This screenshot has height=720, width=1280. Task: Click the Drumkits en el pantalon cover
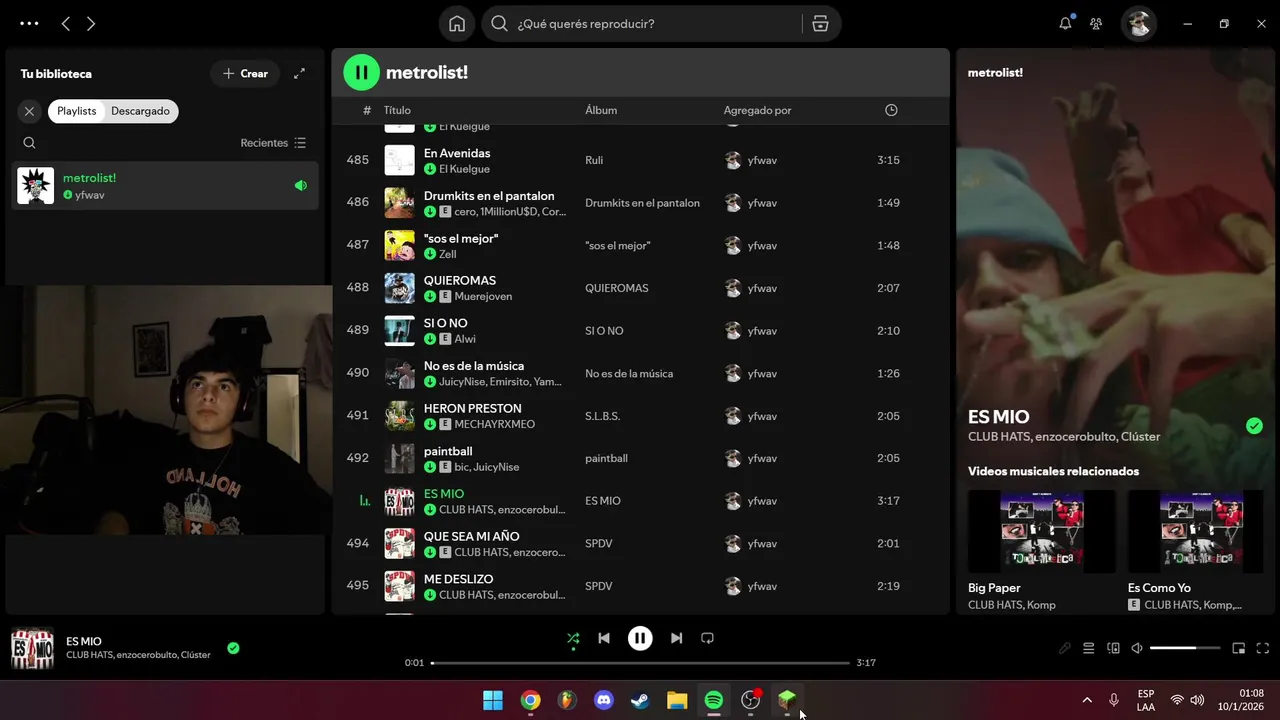coord(400,203)
